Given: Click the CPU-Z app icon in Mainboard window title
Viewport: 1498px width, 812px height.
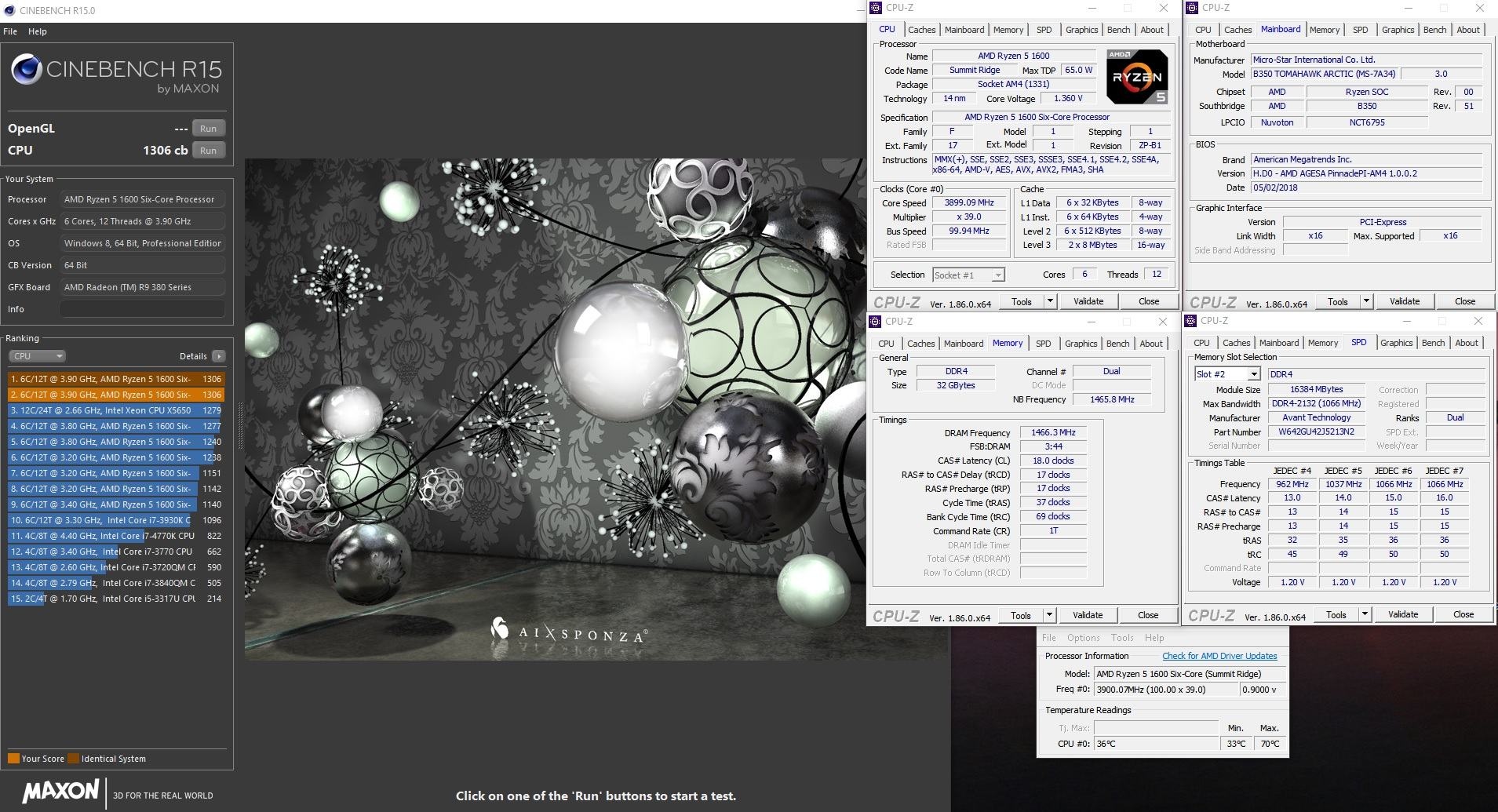Looking at the screenshot, I should (1193, 8).
